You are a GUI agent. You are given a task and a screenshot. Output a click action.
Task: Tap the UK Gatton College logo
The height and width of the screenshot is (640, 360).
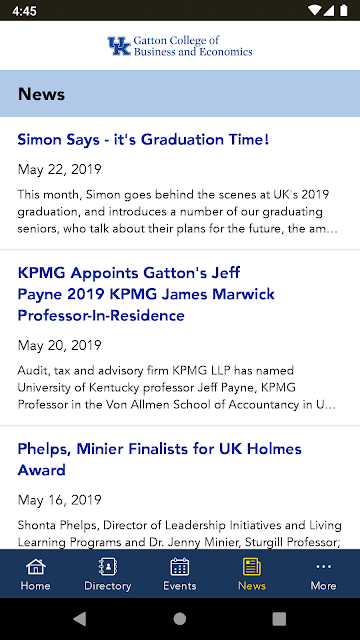click(x=180, y=46)
